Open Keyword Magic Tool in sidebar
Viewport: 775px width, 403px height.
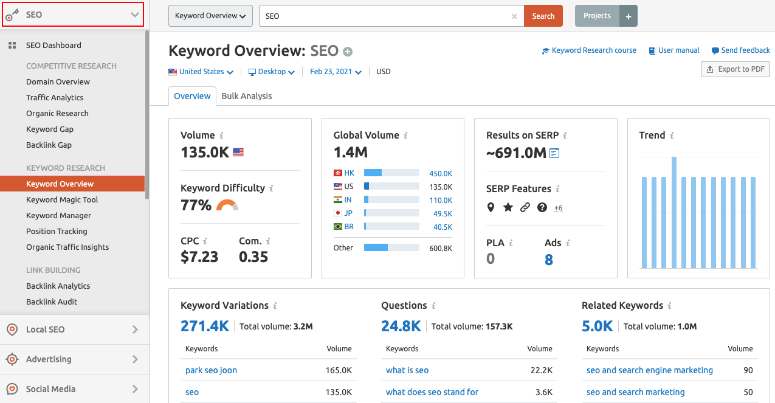(62, 200)
